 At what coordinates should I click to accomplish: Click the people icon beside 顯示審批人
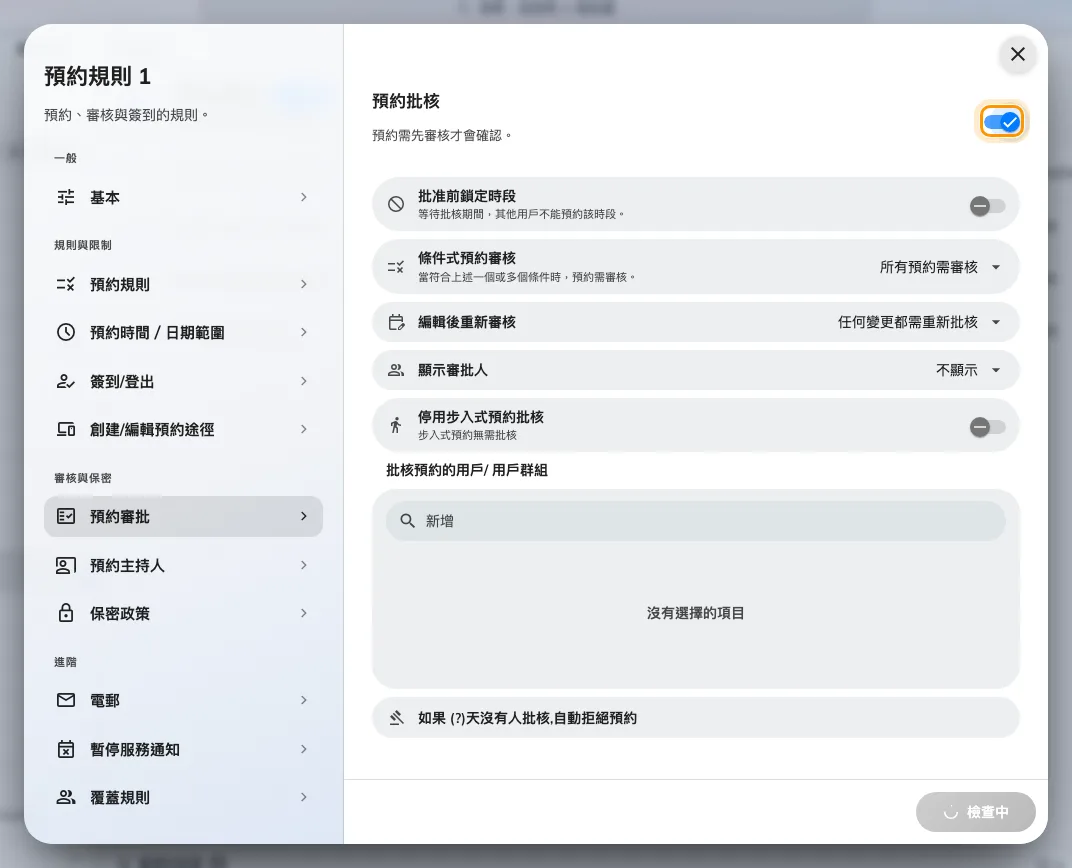pos(396,370)
